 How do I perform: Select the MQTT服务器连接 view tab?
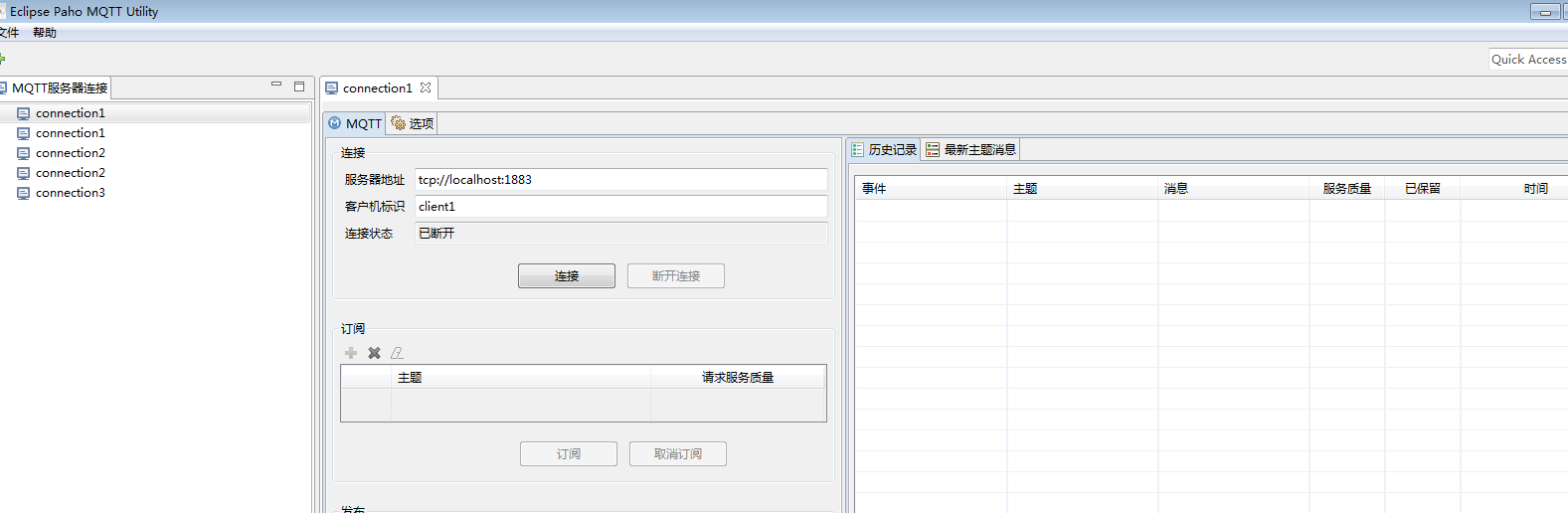[55, 87]
